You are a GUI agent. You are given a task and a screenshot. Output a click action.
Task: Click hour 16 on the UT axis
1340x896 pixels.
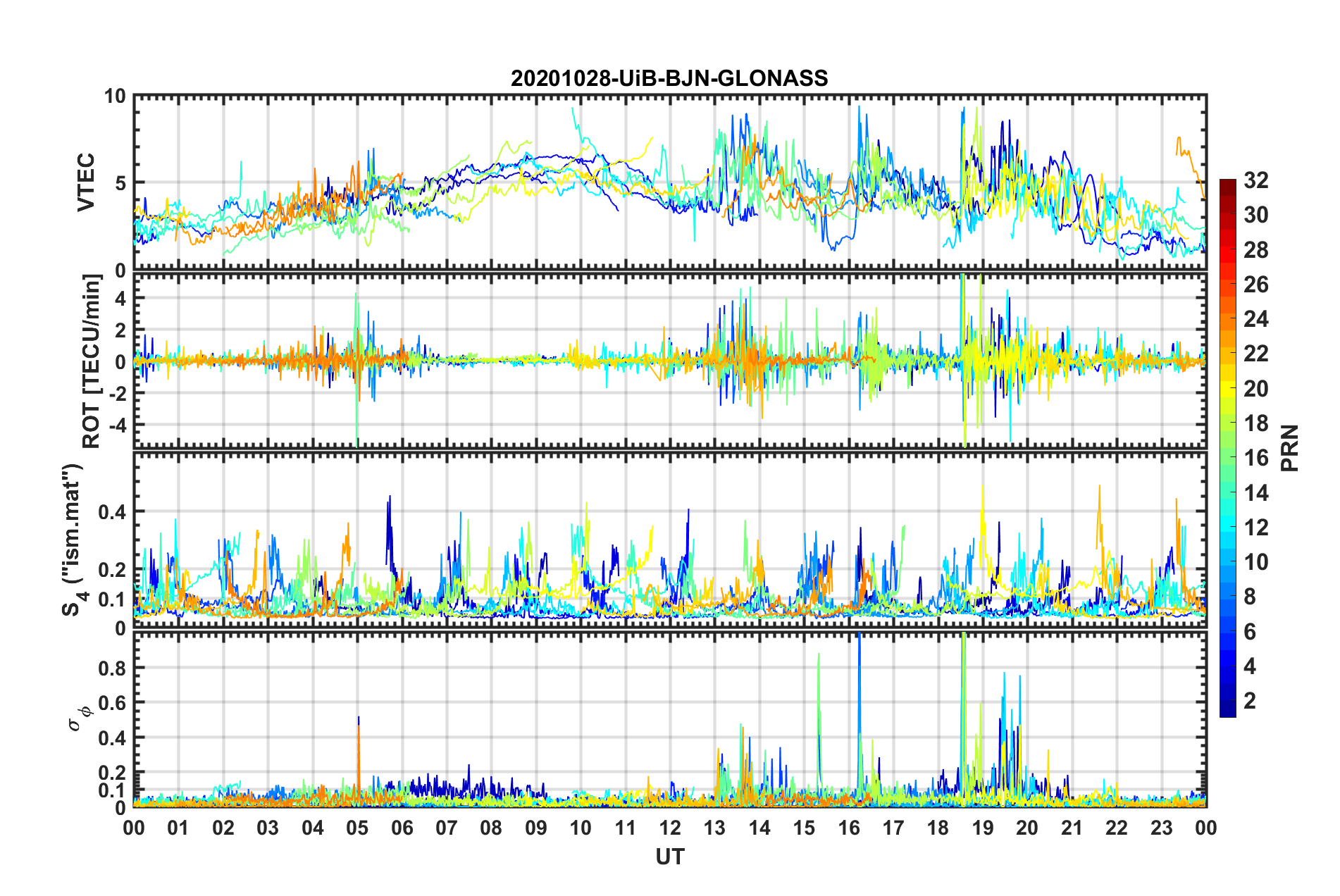pyautogui.click(x=849, y=828)
